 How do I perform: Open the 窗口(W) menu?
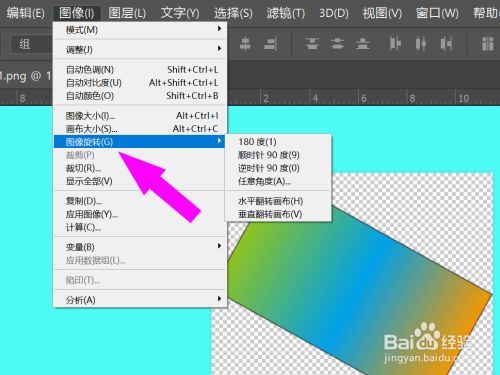coord(437,13)
